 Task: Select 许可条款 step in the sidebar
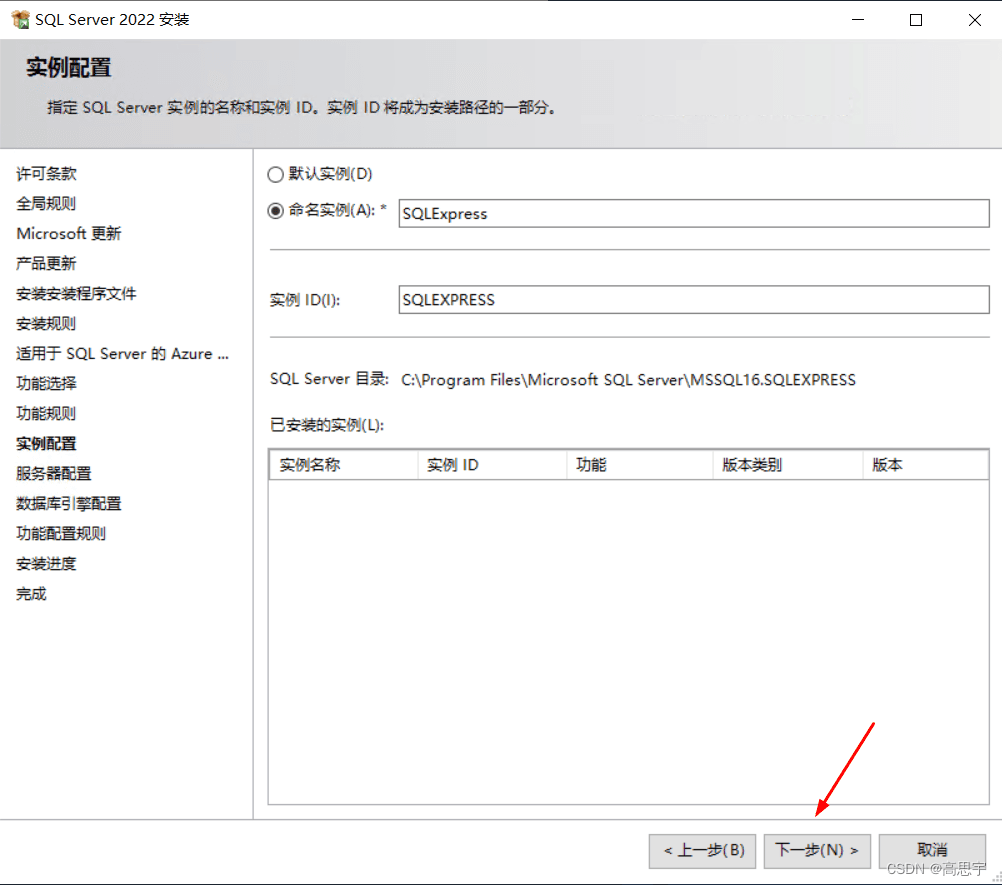[46, 174]
